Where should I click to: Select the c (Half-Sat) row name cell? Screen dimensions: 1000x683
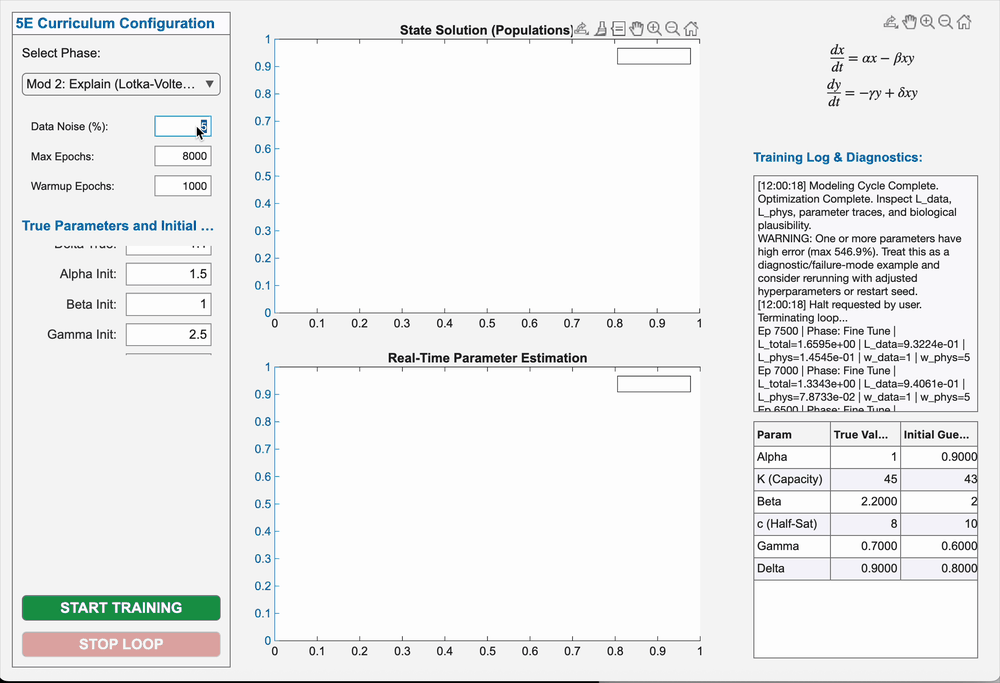[x=792, y=524]
